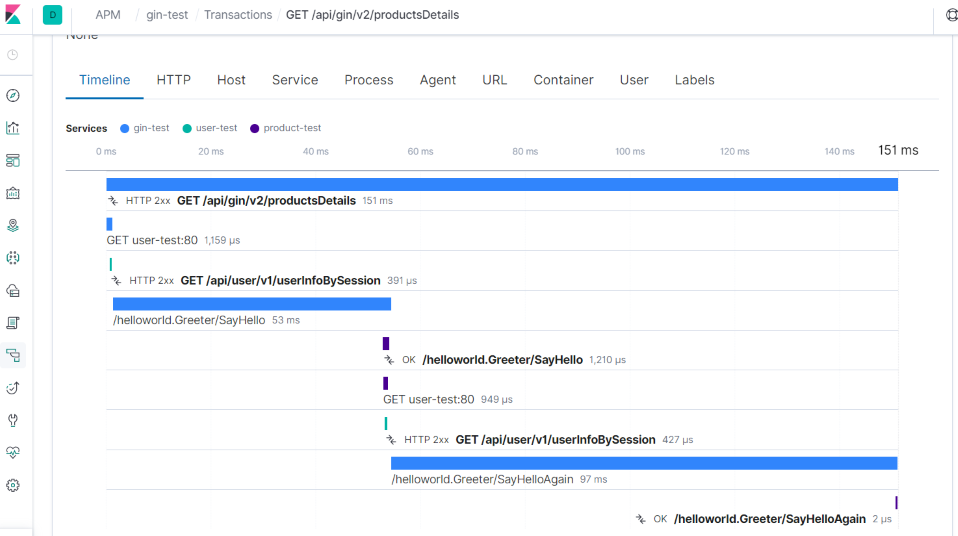958x536 pixels.
Task: Click gin-test blue legend dot
Action: click(x=125, y=128)
